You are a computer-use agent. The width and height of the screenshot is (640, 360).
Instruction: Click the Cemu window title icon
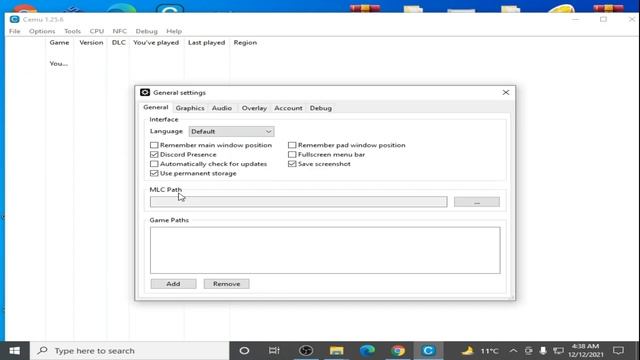[x=14, y=19]
